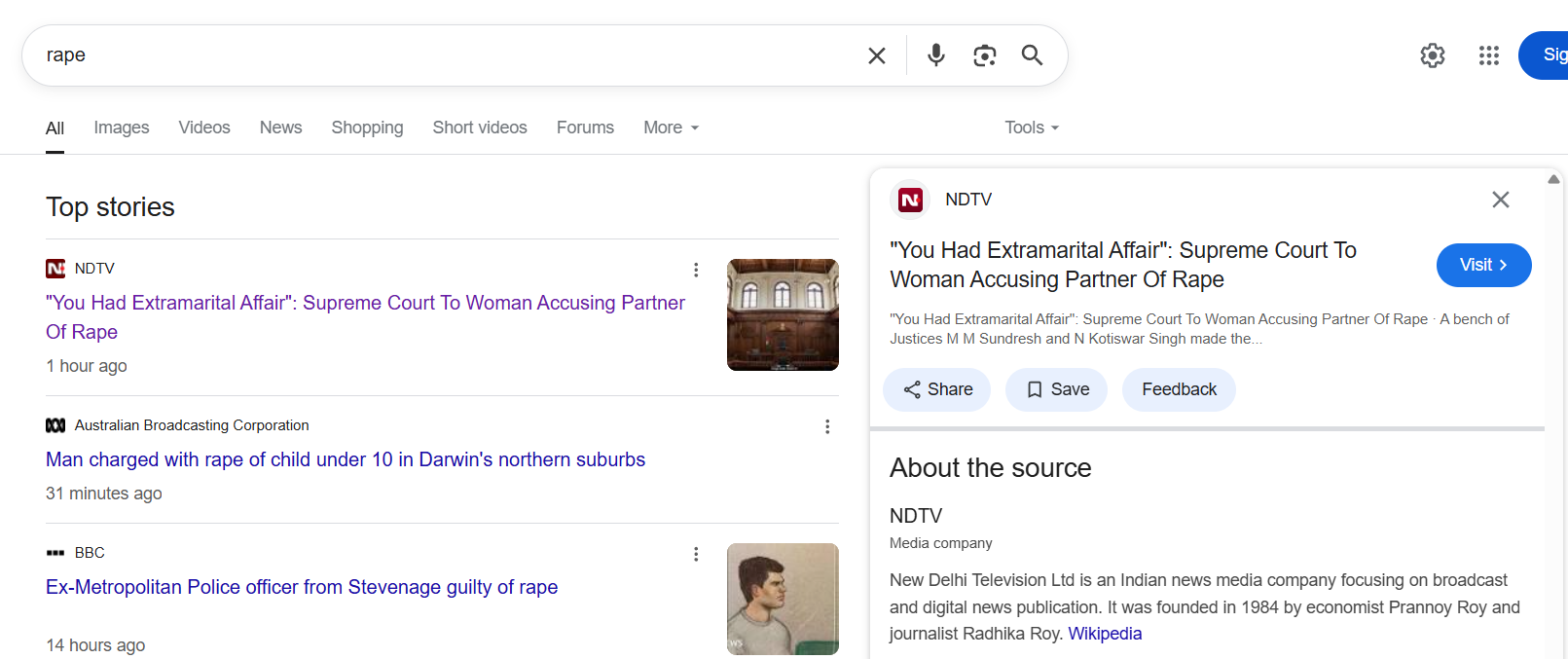1568x659 pixels.
Task: Close the NDTV side panel
Action: (1501, 200)
